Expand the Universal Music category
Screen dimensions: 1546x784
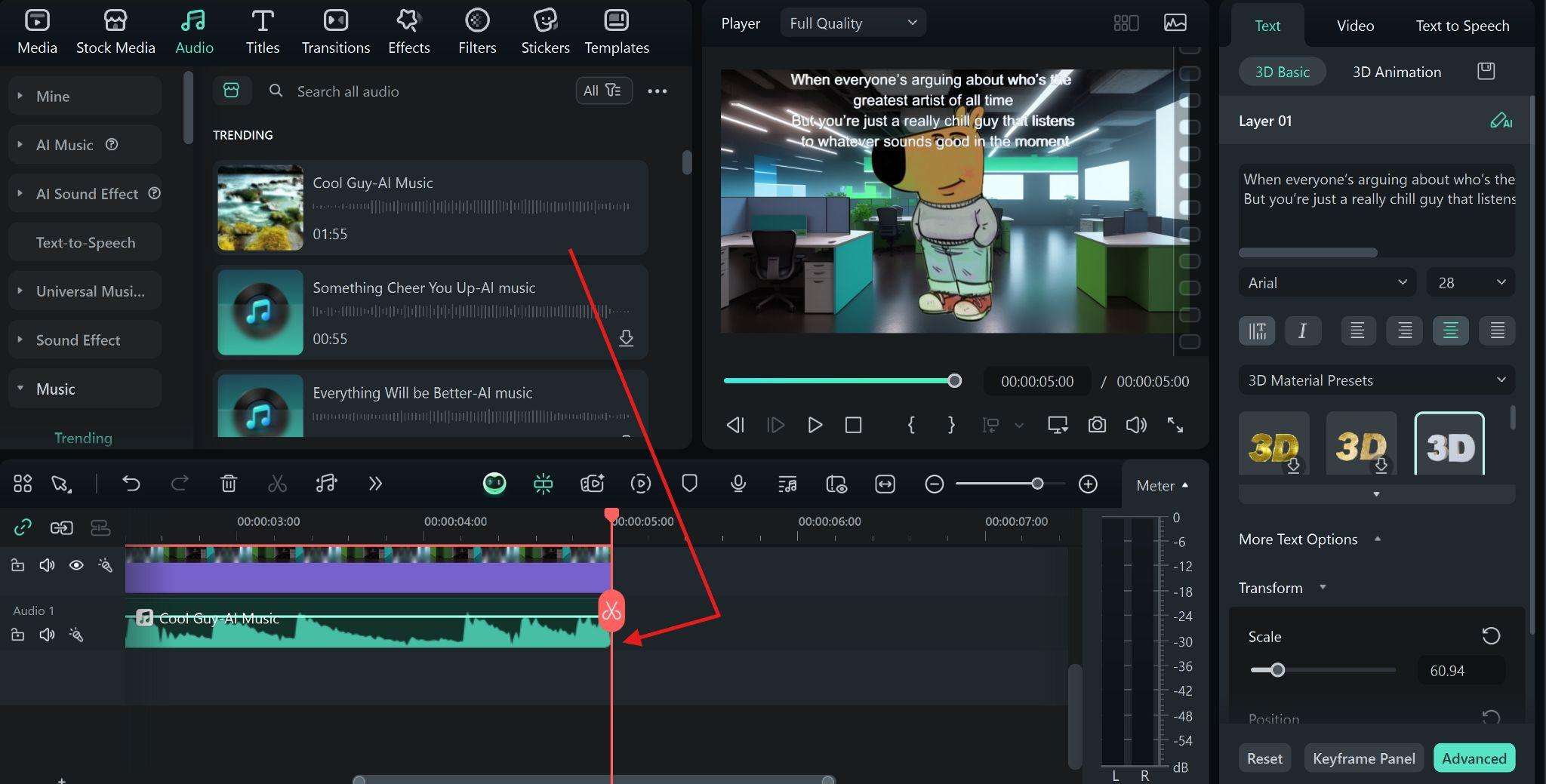(x=85, y=291)
